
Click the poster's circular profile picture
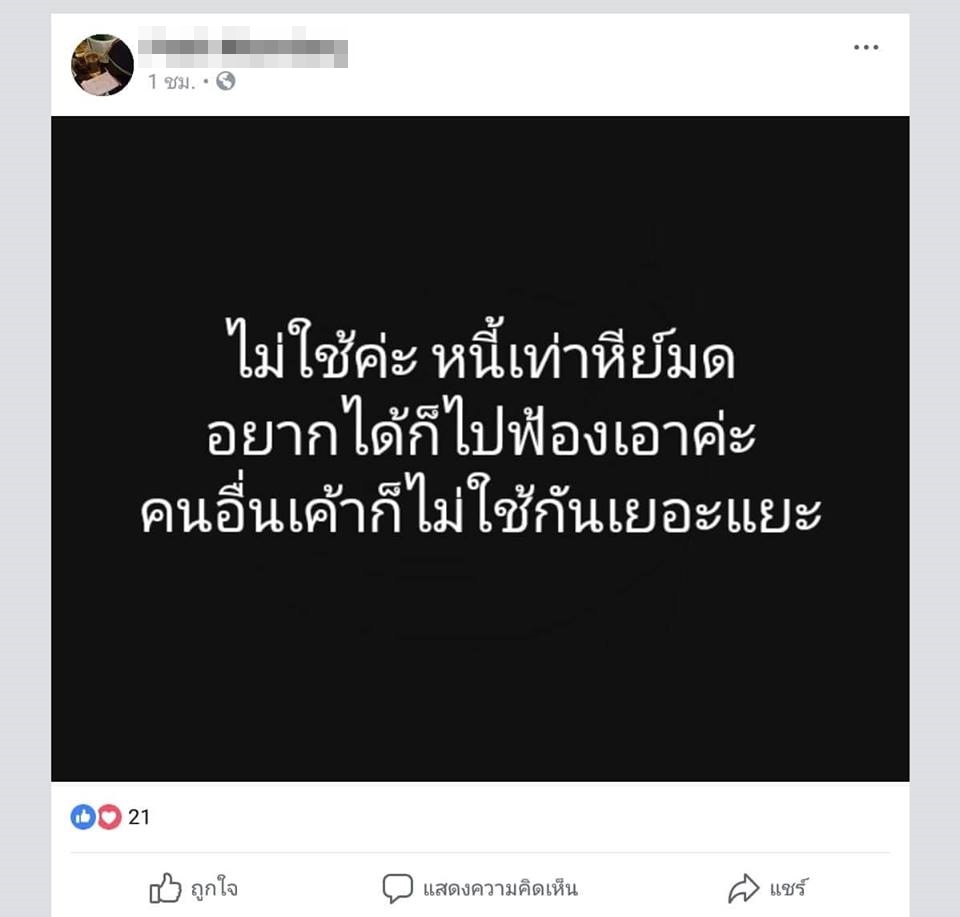(102, 65)
